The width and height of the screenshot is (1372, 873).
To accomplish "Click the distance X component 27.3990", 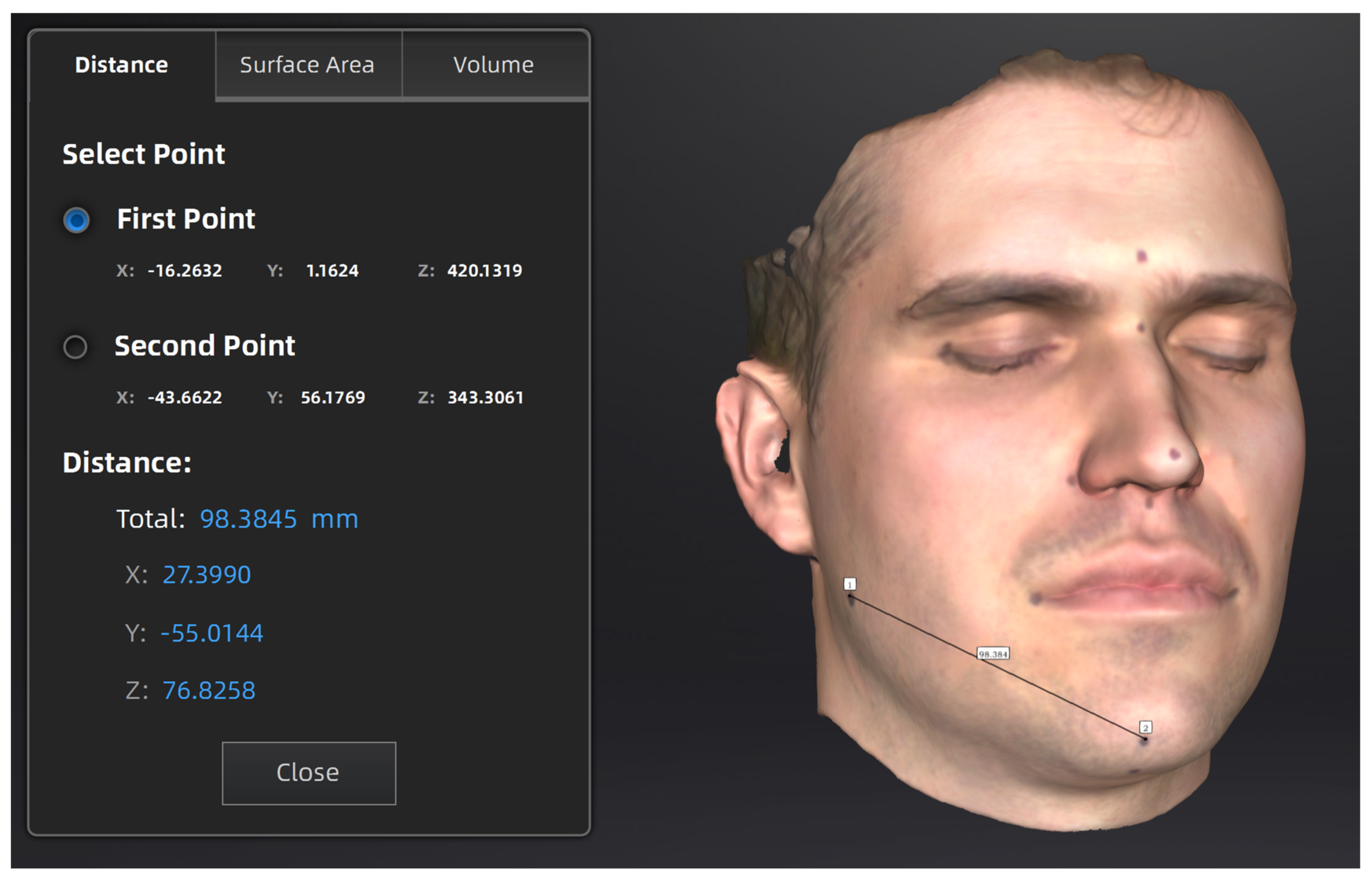I will coord(206,574).
